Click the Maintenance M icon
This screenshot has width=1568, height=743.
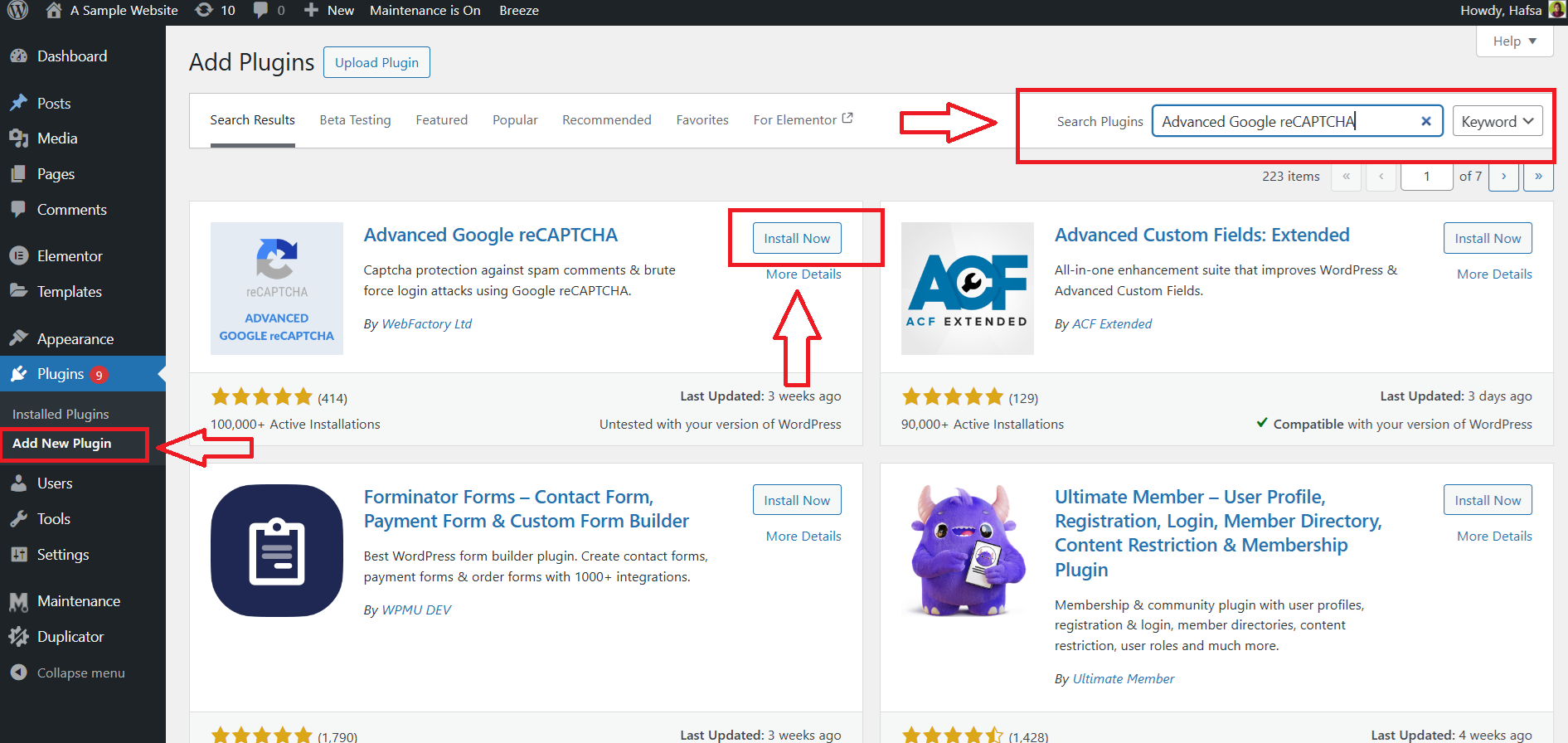click(18, 601)
